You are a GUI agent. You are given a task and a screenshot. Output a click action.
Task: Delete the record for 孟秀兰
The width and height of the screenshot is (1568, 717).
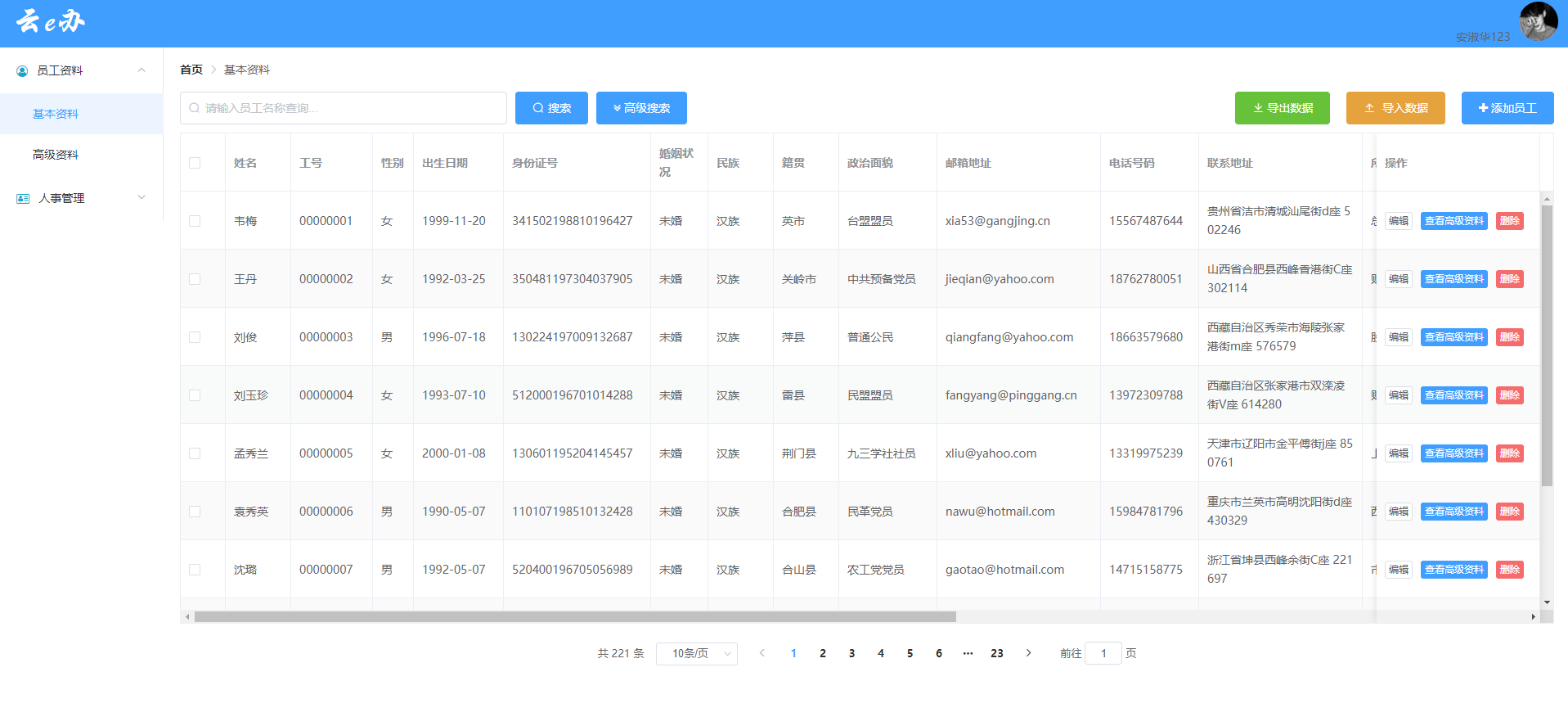pyautogui.click(x=1510, y=453)
